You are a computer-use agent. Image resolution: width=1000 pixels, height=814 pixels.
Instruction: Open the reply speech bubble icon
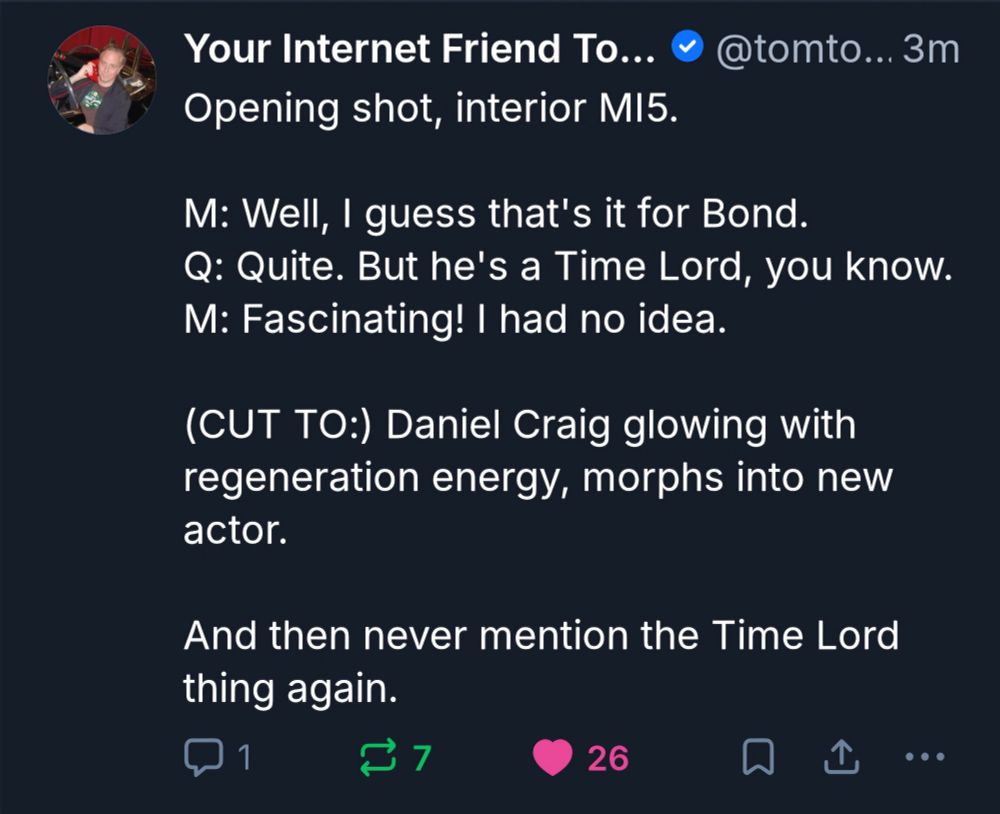click(x=203, y=757)
